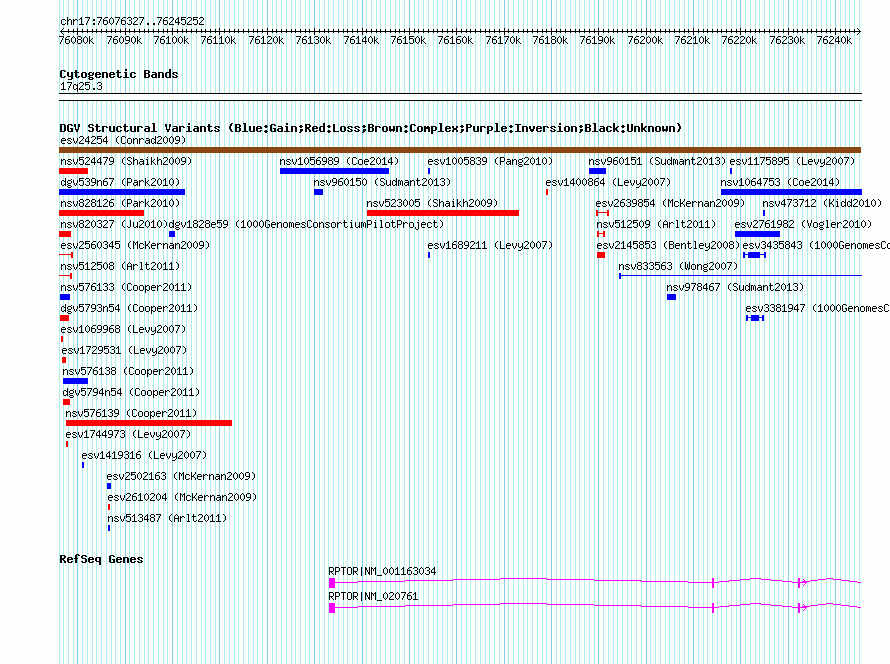Click the chr17:76076327..76245252 region text
Viewport: 890px width, 664px height.
(132, 21)
